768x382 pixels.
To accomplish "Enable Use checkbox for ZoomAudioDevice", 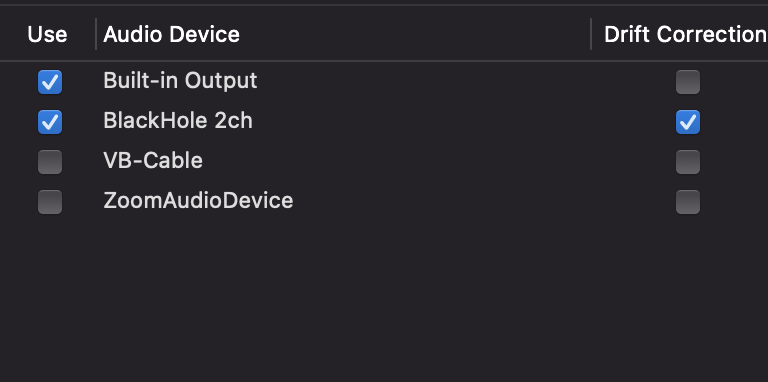I will [x=50, y=202].
